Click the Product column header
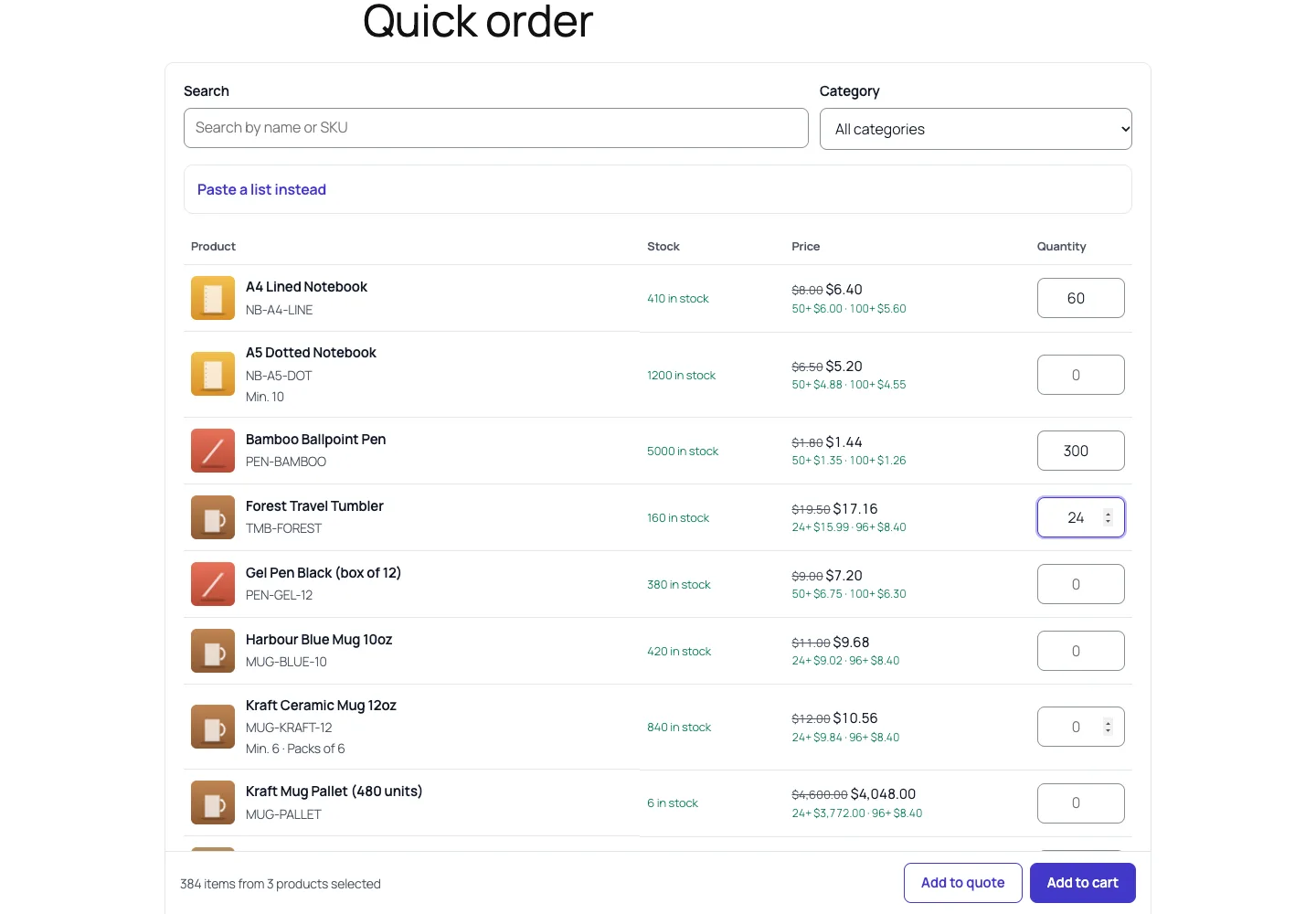This screenshot has height=914, width=1316. click(213, 247)
